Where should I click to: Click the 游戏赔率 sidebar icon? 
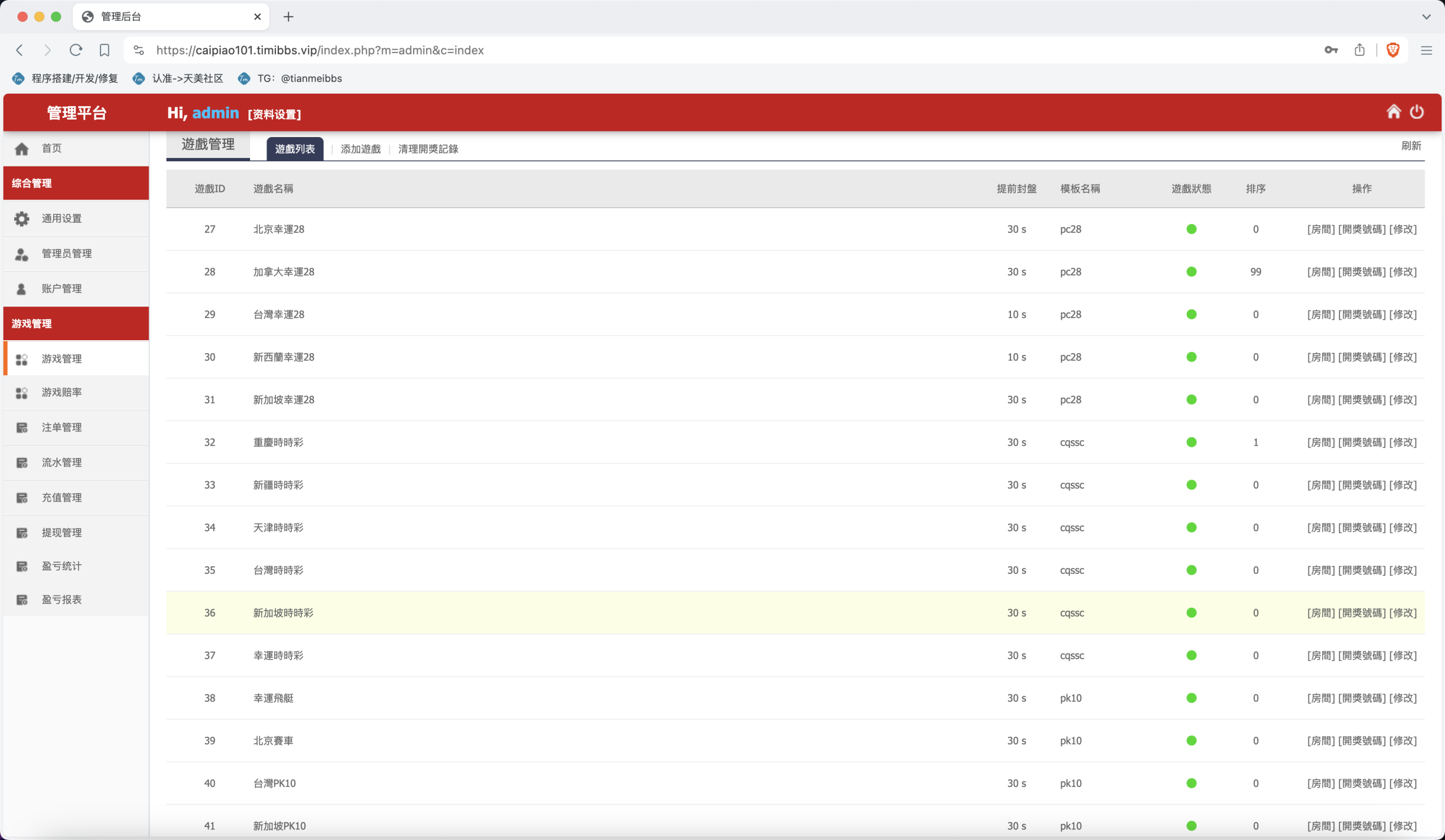point(22,393)
